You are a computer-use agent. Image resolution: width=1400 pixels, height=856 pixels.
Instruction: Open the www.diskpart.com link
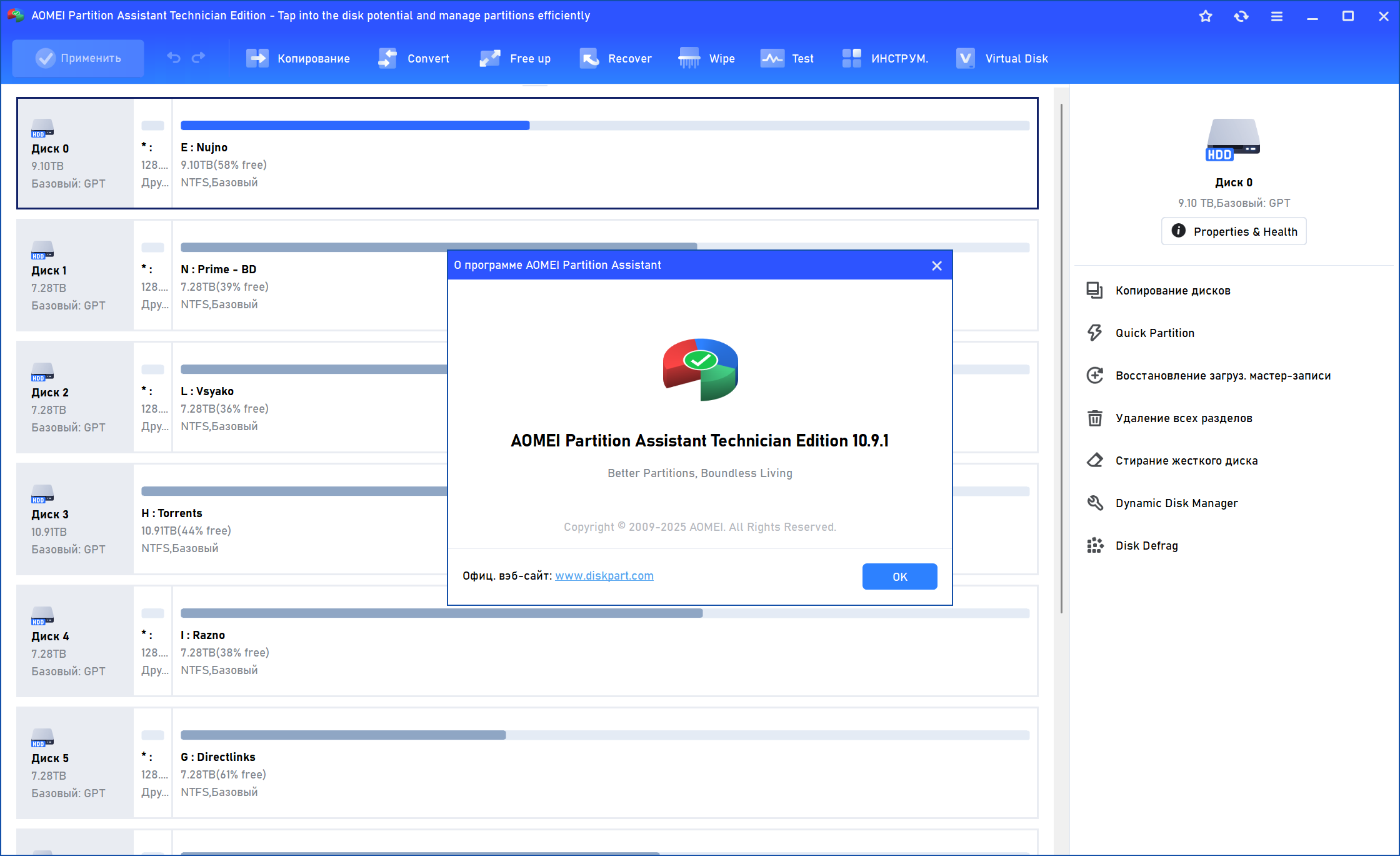coord(604,576)
